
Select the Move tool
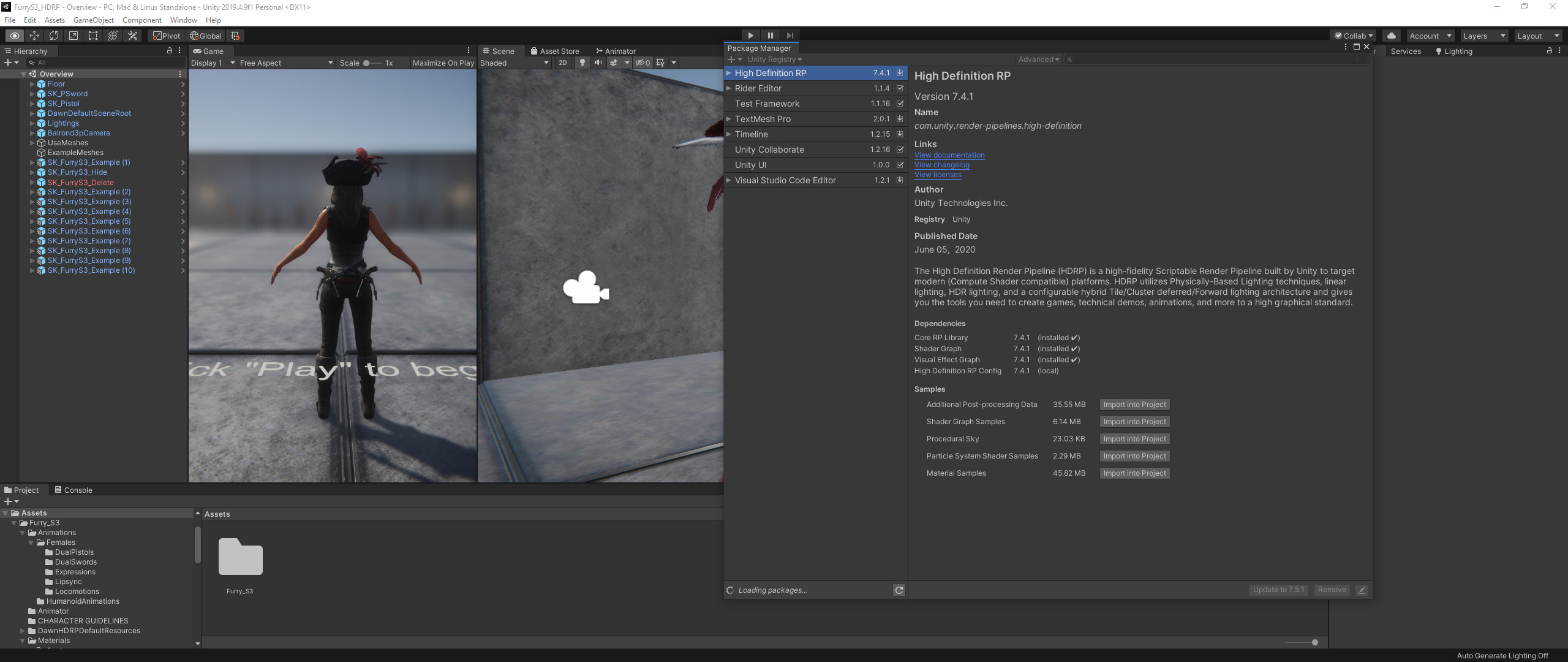click(x=34, y=36)
